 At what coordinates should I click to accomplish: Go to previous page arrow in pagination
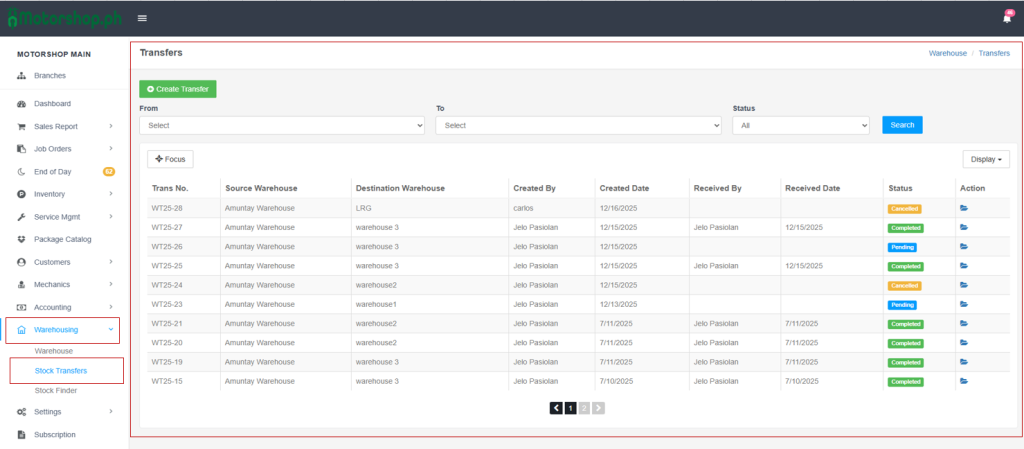tap(556, 408)
